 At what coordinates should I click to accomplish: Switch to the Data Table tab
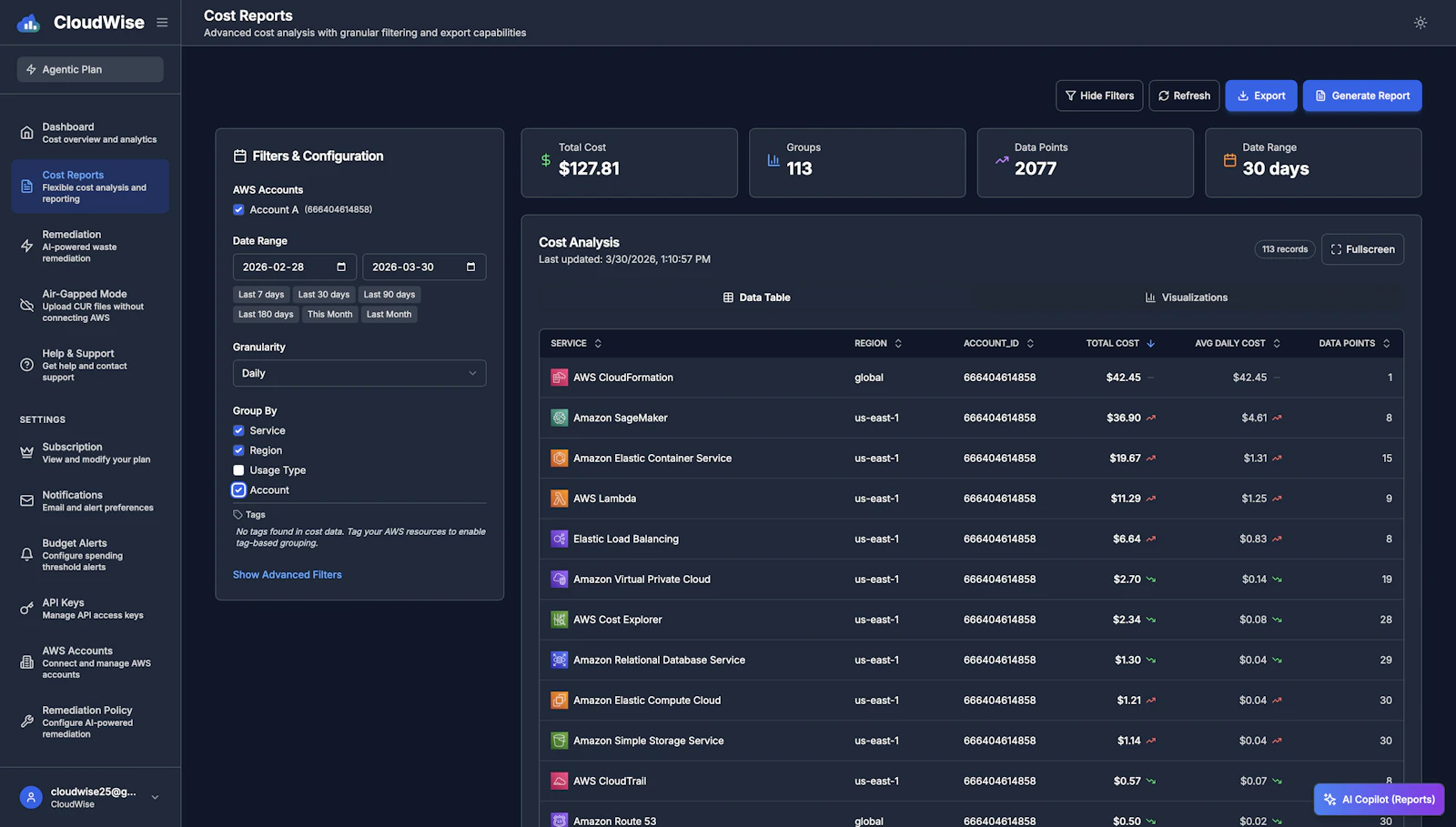(x=755, y=298)
